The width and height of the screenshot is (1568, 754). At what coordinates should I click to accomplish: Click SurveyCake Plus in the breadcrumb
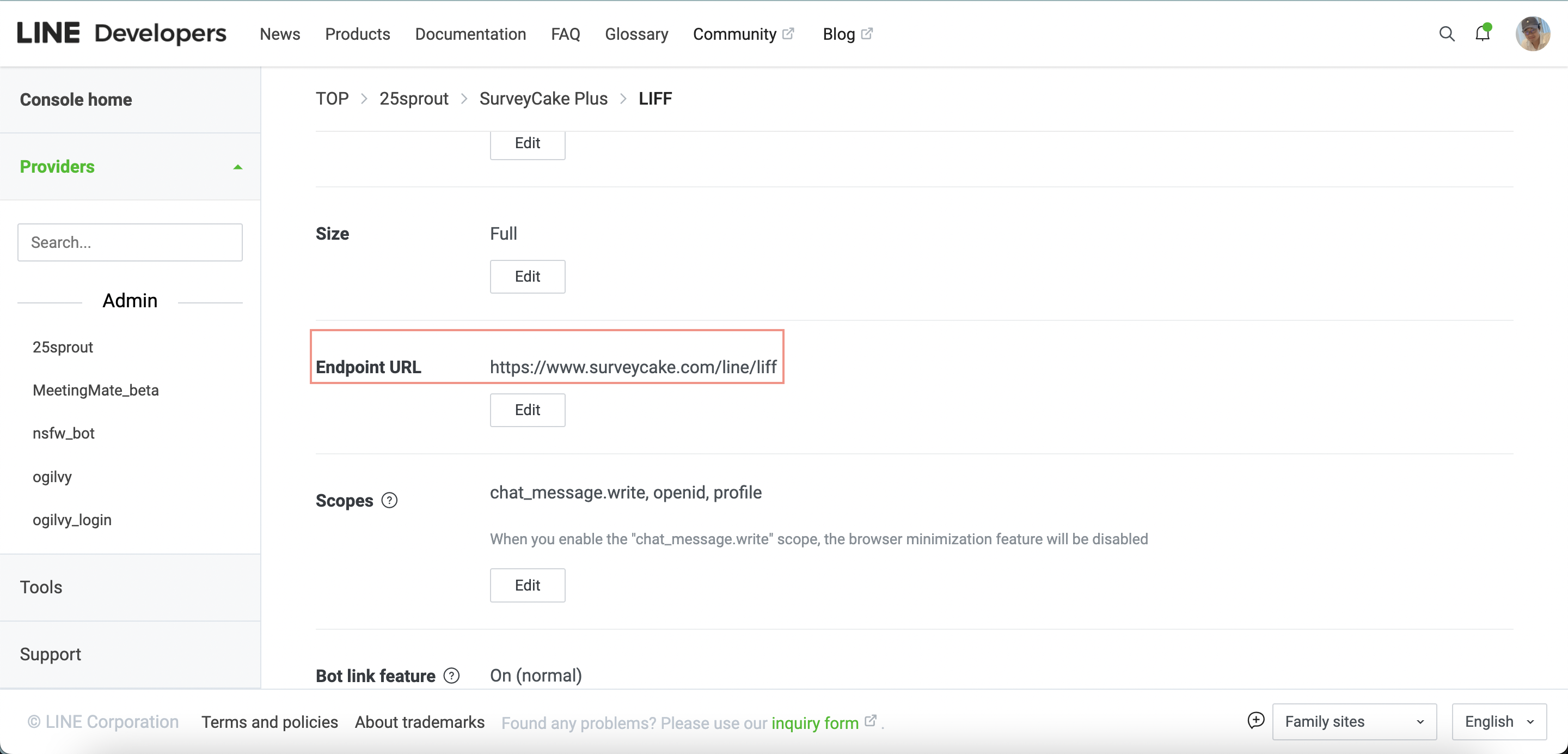pyautogui.click(x=543, y=99)
